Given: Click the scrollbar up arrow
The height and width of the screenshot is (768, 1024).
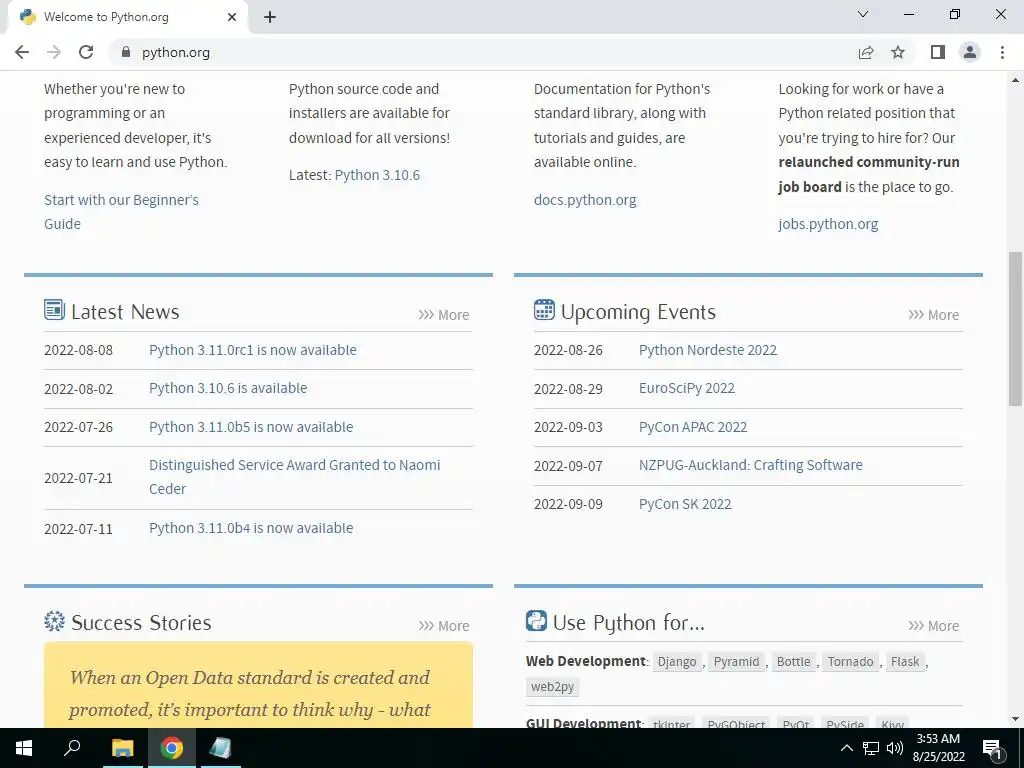Looking at the screenshot, I should (x=1015, y=80).
